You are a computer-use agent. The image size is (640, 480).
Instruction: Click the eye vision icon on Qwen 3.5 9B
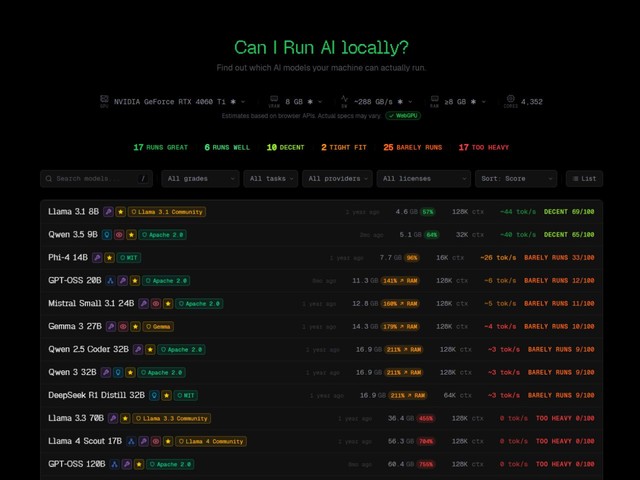click(119, 235)
